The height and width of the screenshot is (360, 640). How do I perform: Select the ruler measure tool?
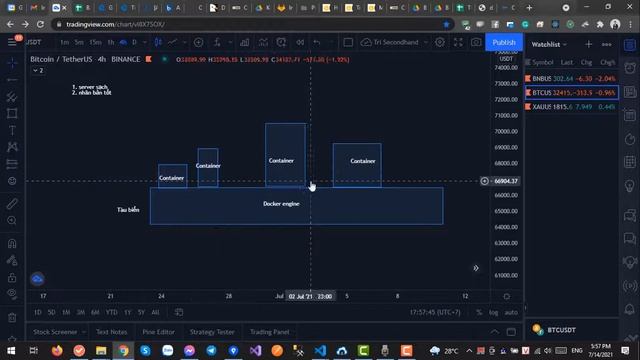click(x=12, y=203)
